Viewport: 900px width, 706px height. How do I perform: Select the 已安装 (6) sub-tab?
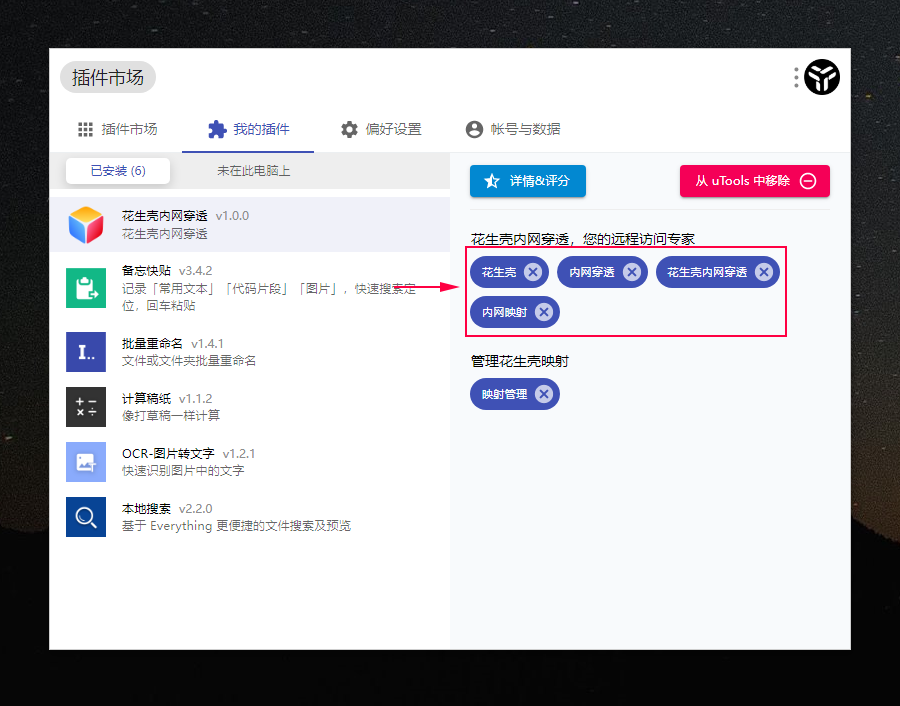point(118,171)
